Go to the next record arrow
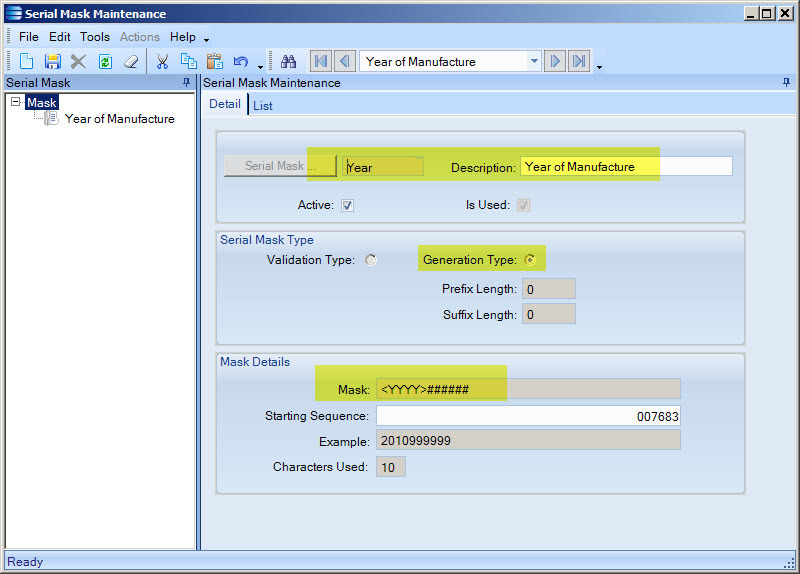The height and width of the screenshot is (574, 800). [x=555, y=62]
